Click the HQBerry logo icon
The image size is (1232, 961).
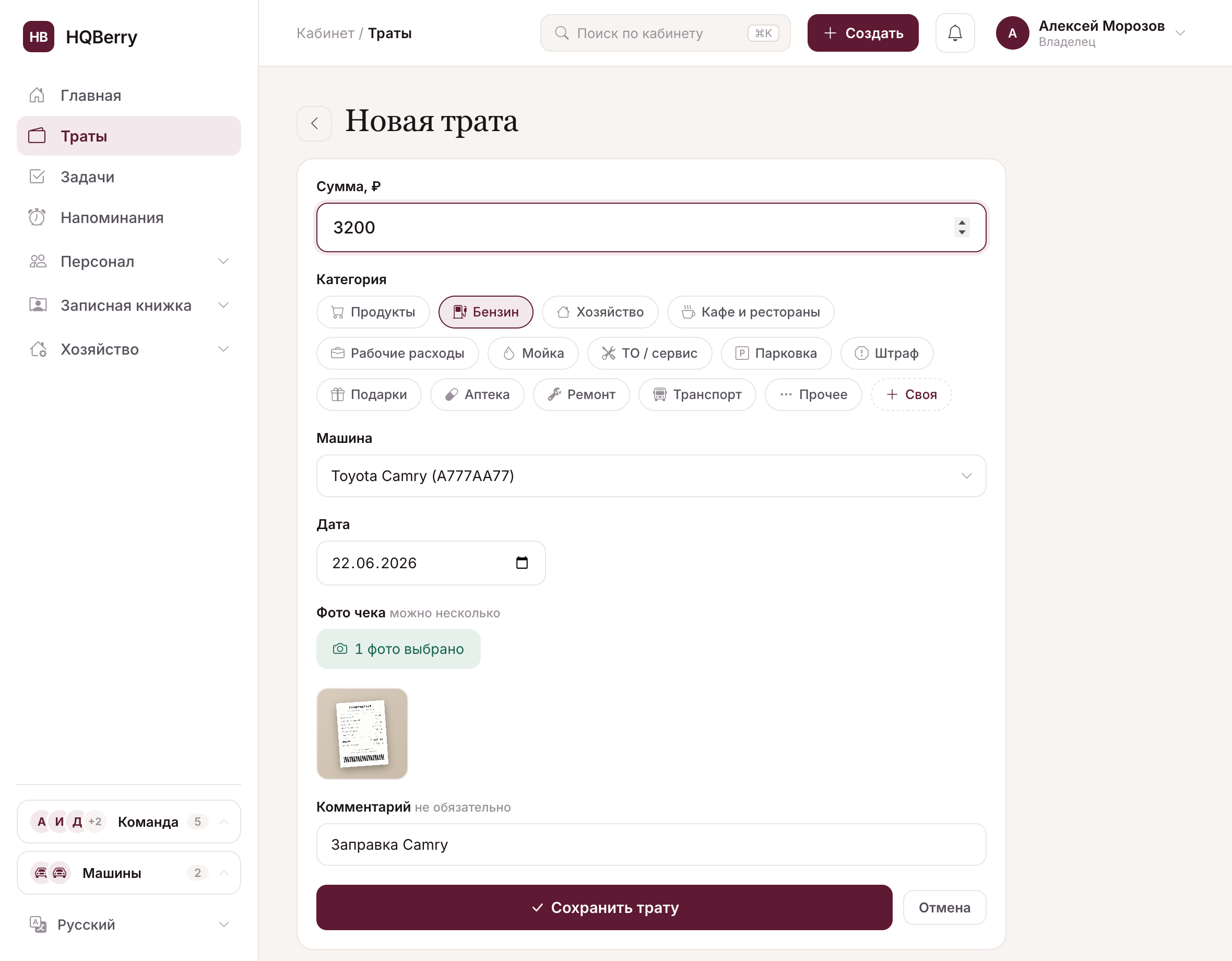pos(38,37)
